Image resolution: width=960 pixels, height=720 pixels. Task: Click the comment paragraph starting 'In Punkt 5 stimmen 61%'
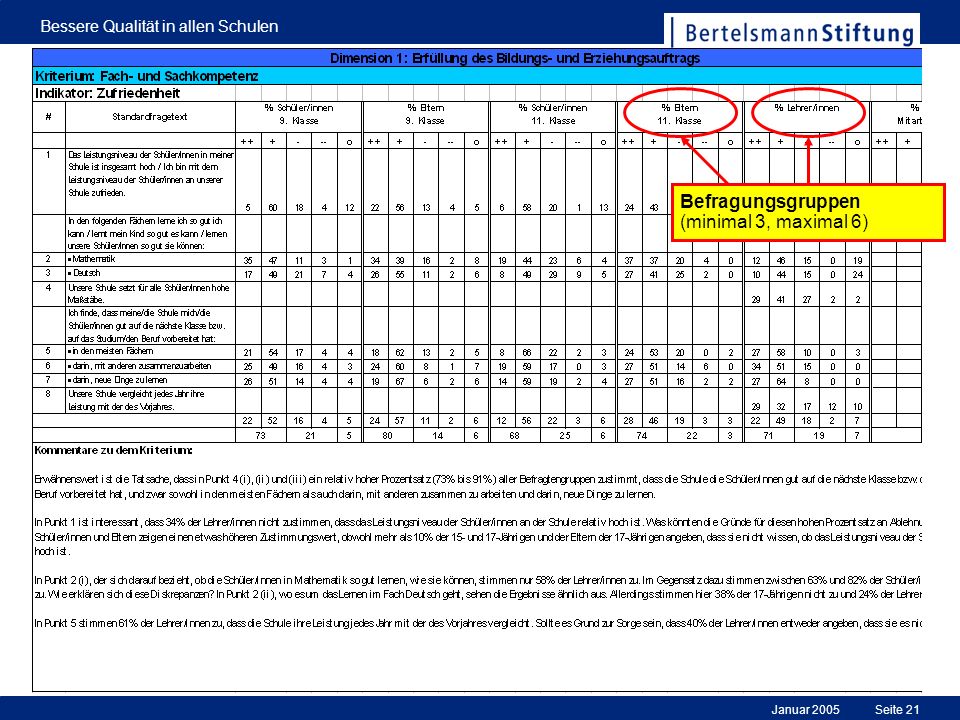point(478,623)
